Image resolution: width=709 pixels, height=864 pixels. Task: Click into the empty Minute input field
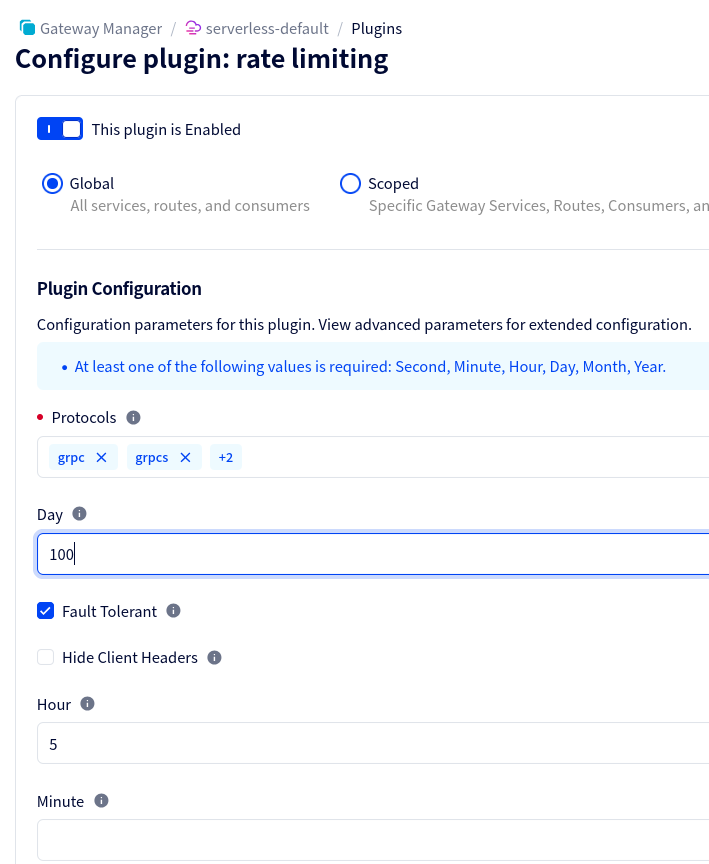[x=370, y=840]
